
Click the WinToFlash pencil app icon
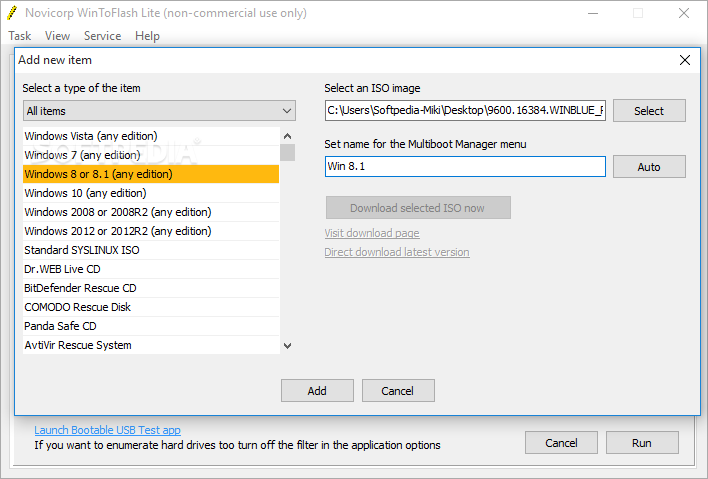click(x=12, y=13)
